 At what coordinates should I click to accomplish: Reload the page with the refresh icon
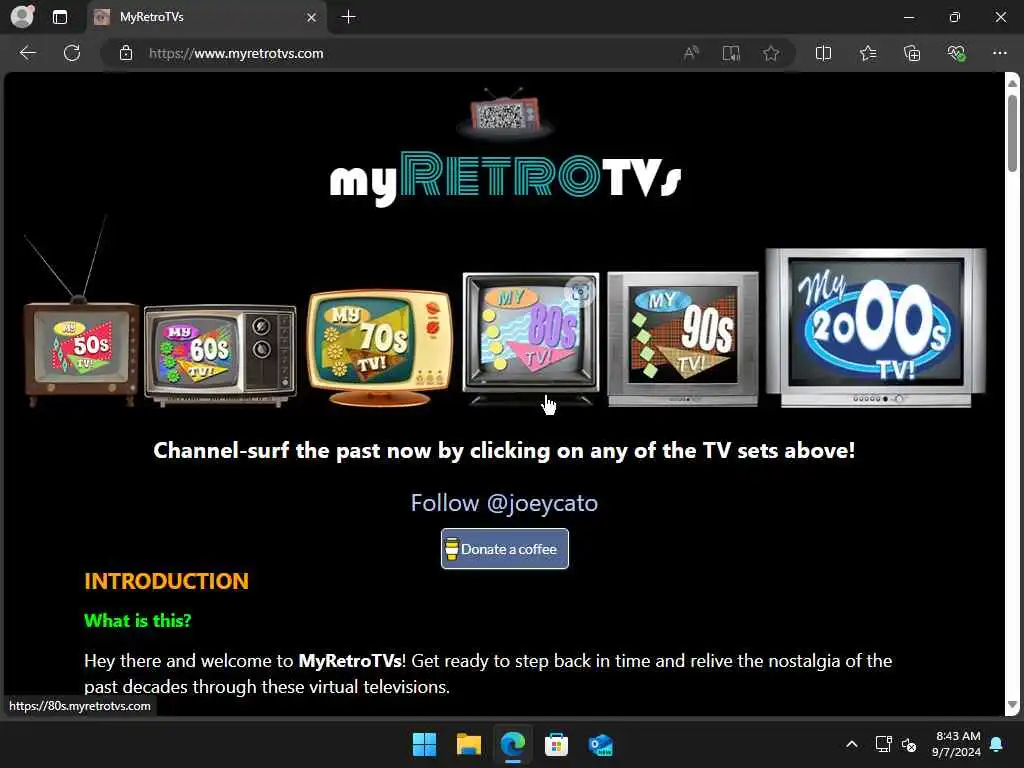[72, 53]
